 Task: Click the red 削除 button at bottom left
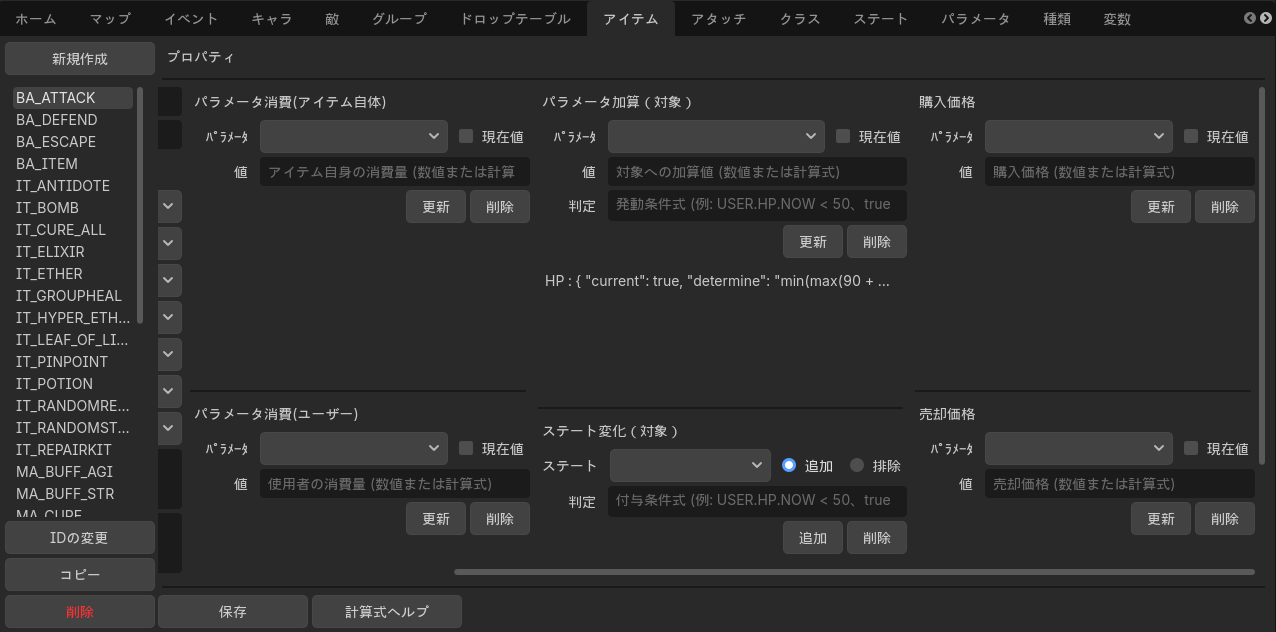80,612
